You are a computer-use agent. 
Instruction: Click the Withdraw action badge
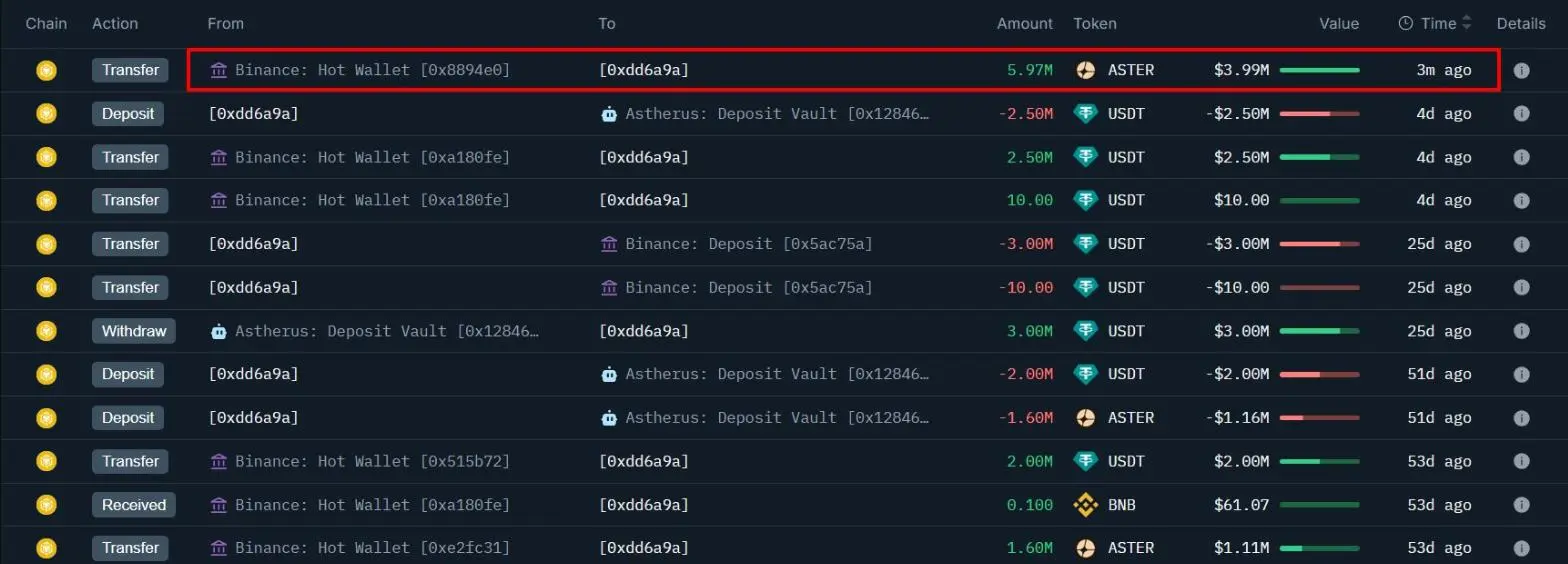(x=134, y=331)
